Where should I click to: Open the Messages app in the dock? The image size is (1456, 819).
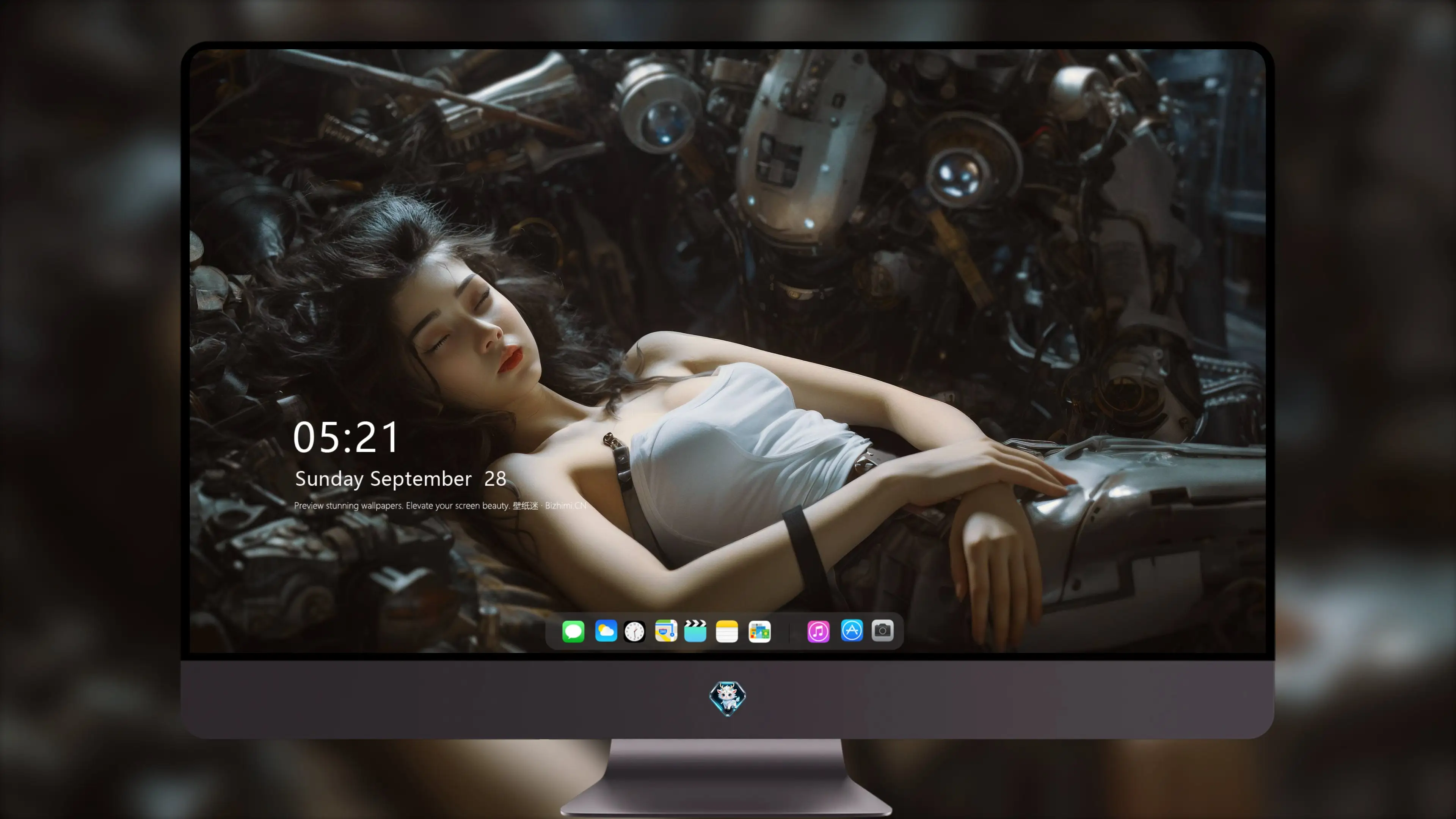573,631
